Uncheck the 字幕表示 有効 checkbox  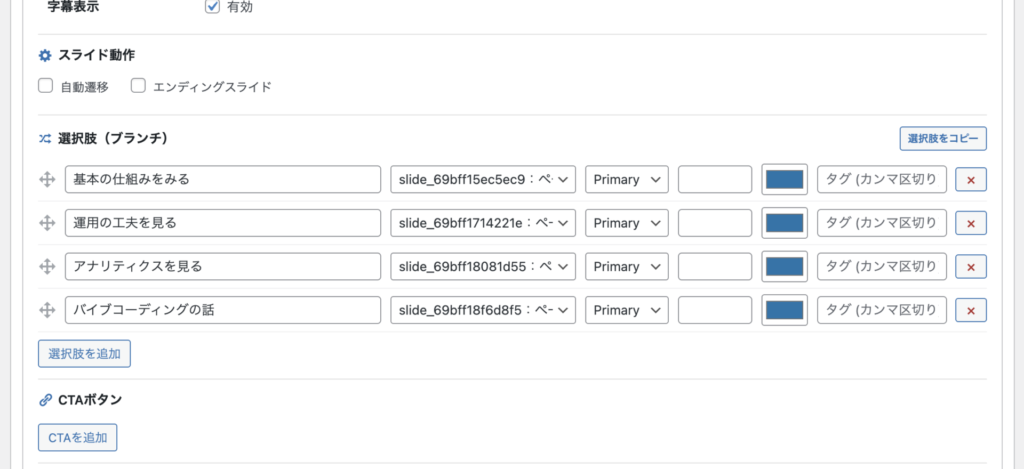coord(212,7)
